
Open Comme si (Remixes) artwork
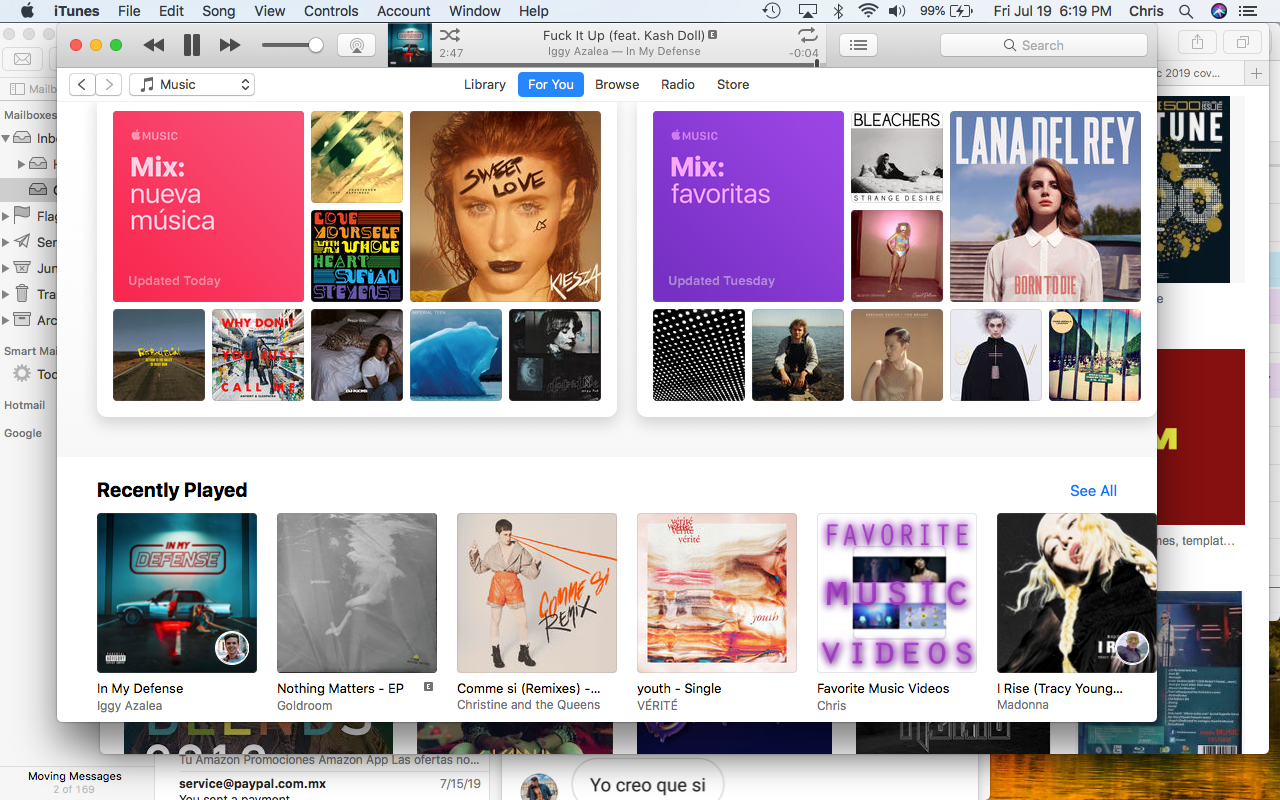[x=537, y=593]
